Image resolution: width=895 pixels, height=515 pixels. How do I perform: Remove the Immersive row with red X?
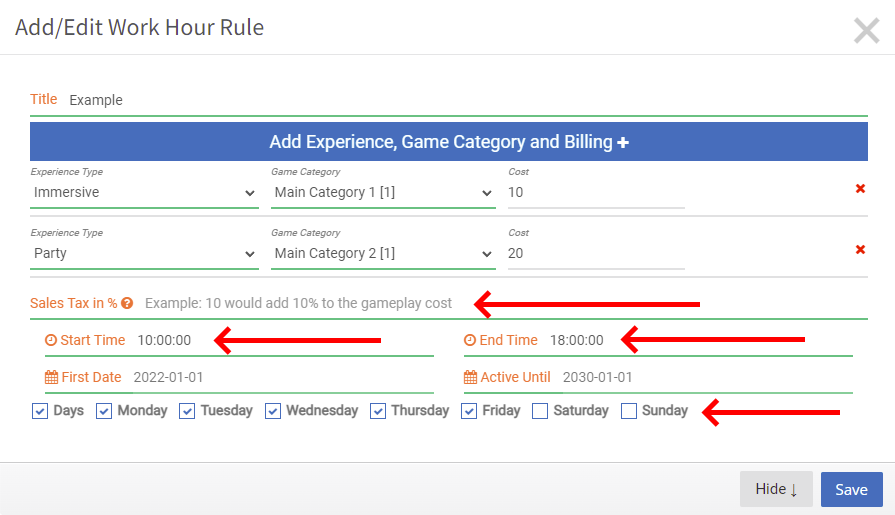click(860, 188)
